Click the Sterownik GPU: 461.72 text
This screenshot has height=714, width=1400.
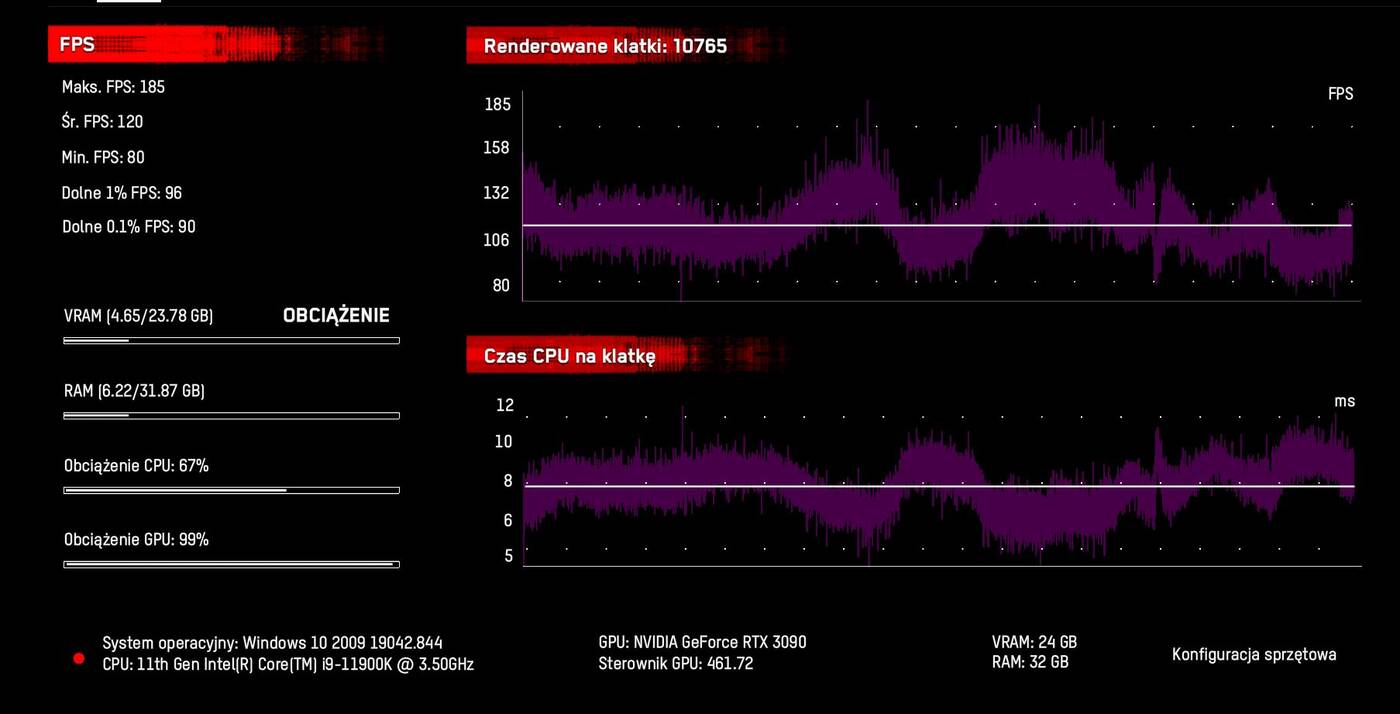675,663
